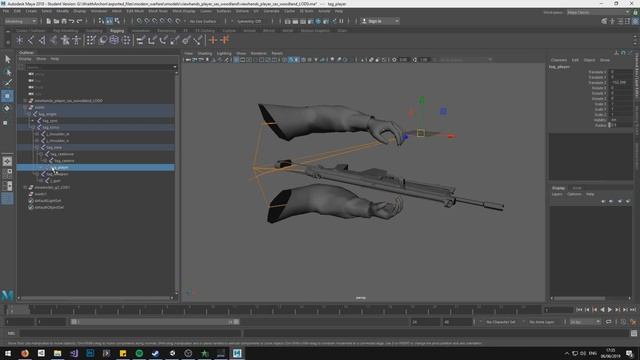Screen dimensions: 640x360
Task: Switch to the Scale tool
Action: coord(6,122)
